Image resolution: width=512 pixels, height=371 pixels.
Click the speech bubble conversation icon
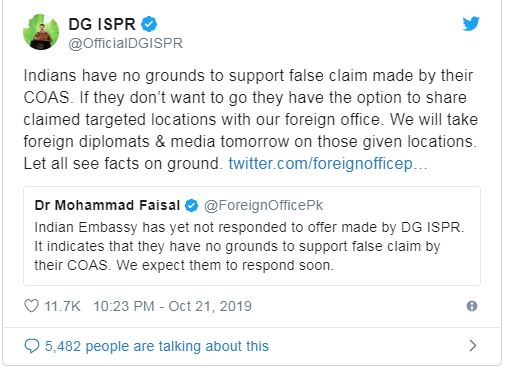(x=32, y=346)
